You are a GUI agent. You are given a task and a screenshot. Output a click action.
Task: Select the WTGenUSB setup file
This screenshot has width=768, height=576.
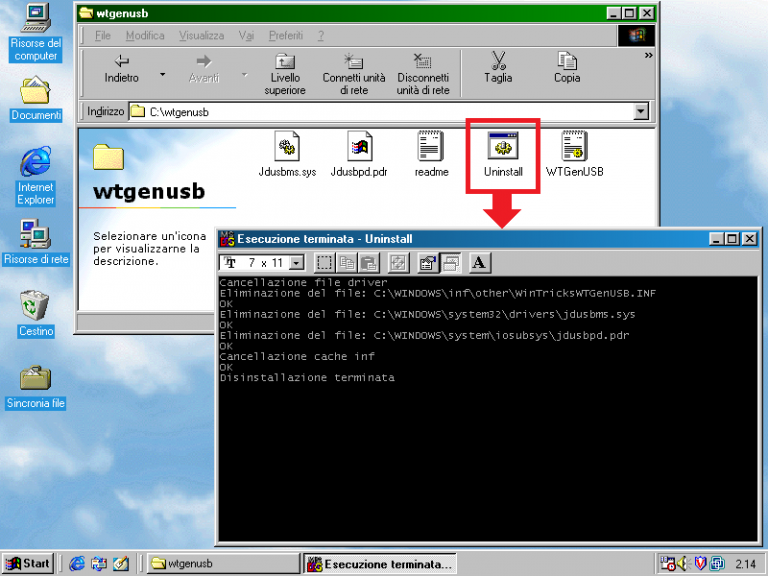click(575, 154)
